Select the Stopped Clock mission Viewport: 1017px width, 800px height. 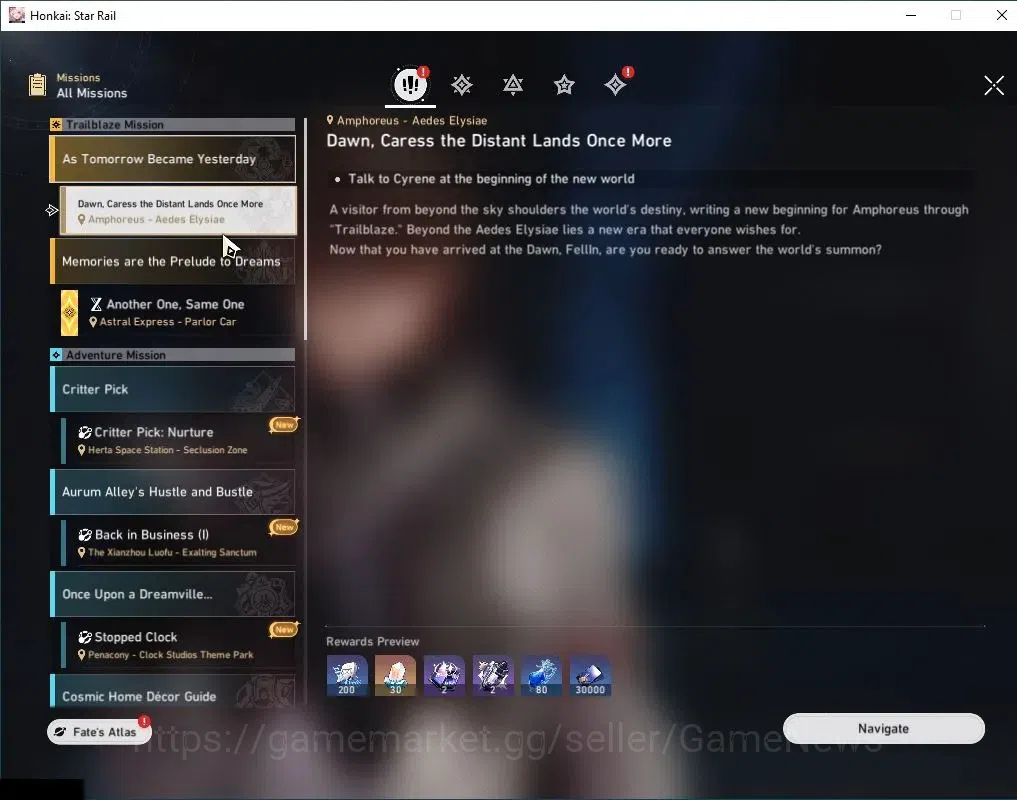click(x=178, y=645)
